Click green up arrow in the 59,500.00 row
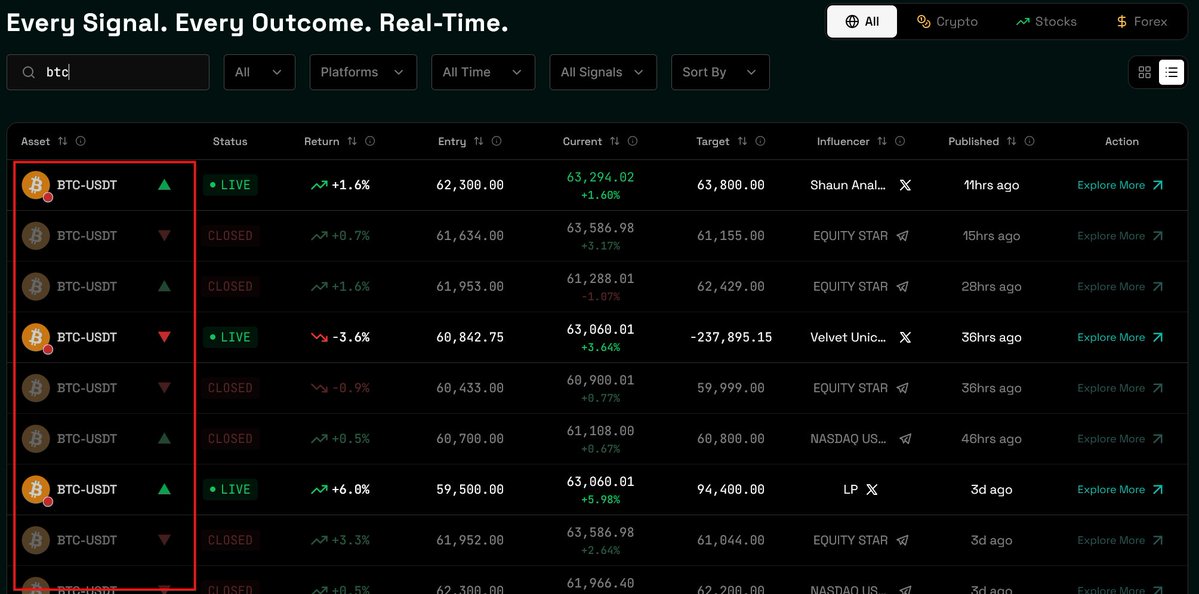Image resolution: width=1199 pixels, height=594 pixels. 164,489
